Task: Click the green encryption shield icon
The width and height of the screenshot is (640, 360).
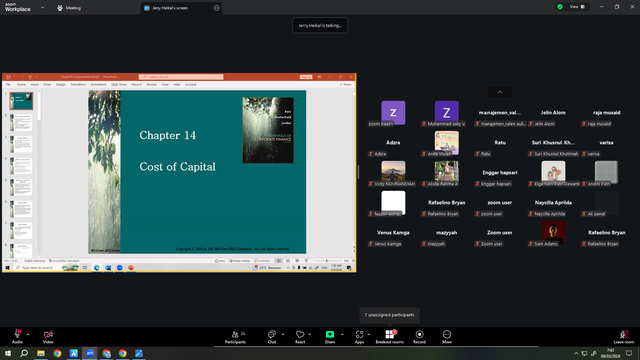Action: click(x=560, y=7)
